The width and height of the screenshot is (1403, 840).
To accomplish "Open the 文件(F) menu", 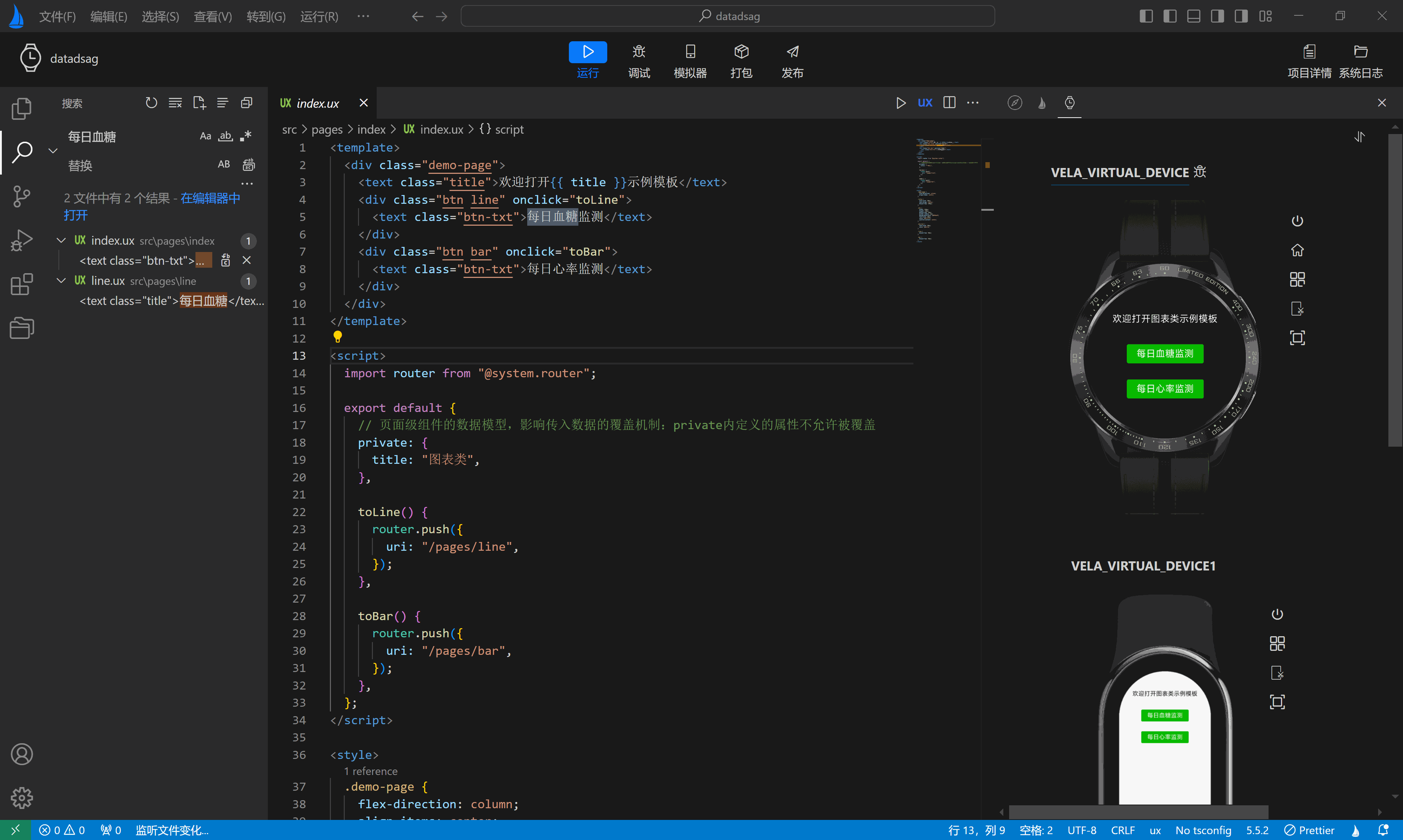I will (x=57, y=16).
